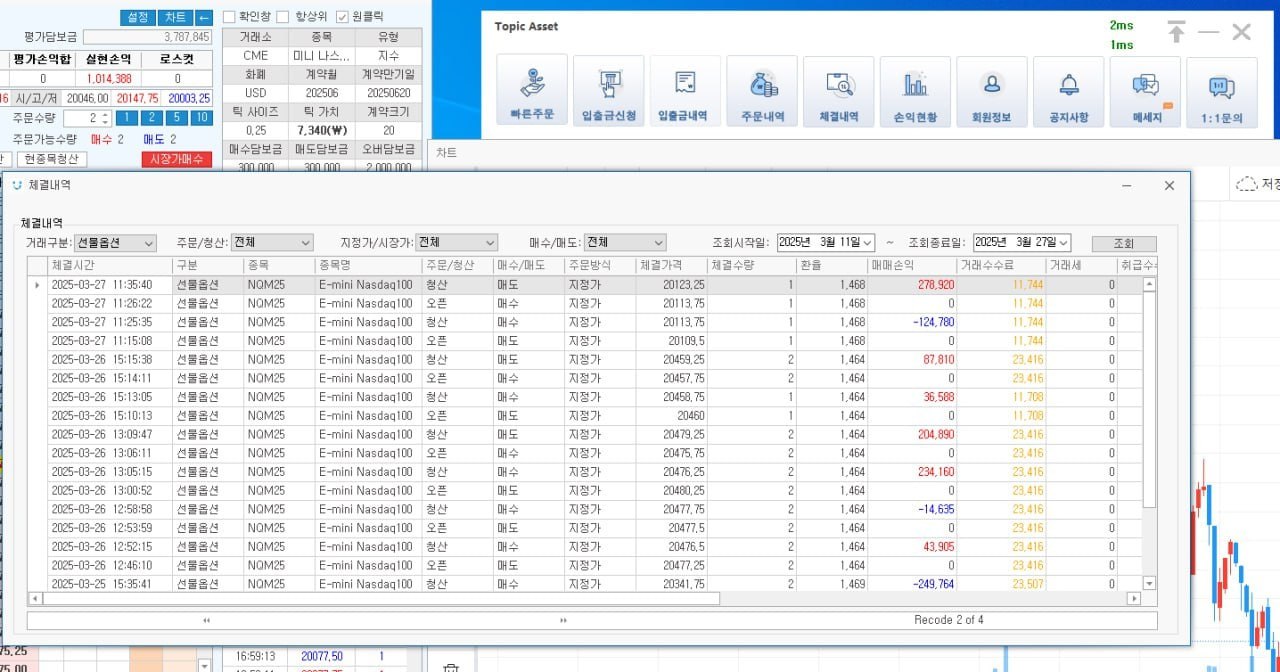The image size is (1280, 672).
Task: Sort by 체결시간 column header
Action: click(109, 266)
